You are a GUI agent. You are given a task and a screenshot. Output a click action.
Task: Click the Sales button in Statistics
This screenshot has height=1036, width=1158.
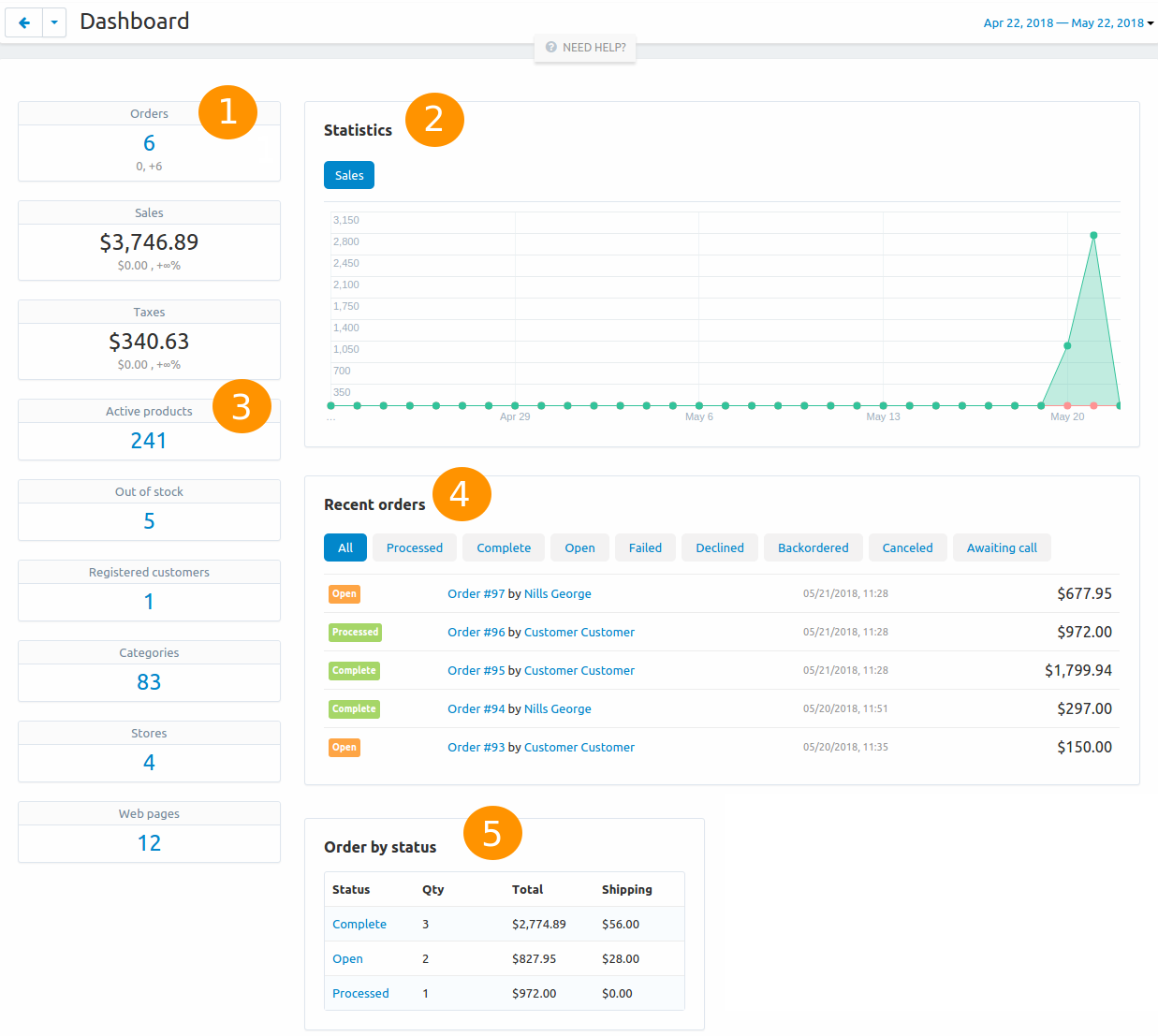[x=348, y=175]
